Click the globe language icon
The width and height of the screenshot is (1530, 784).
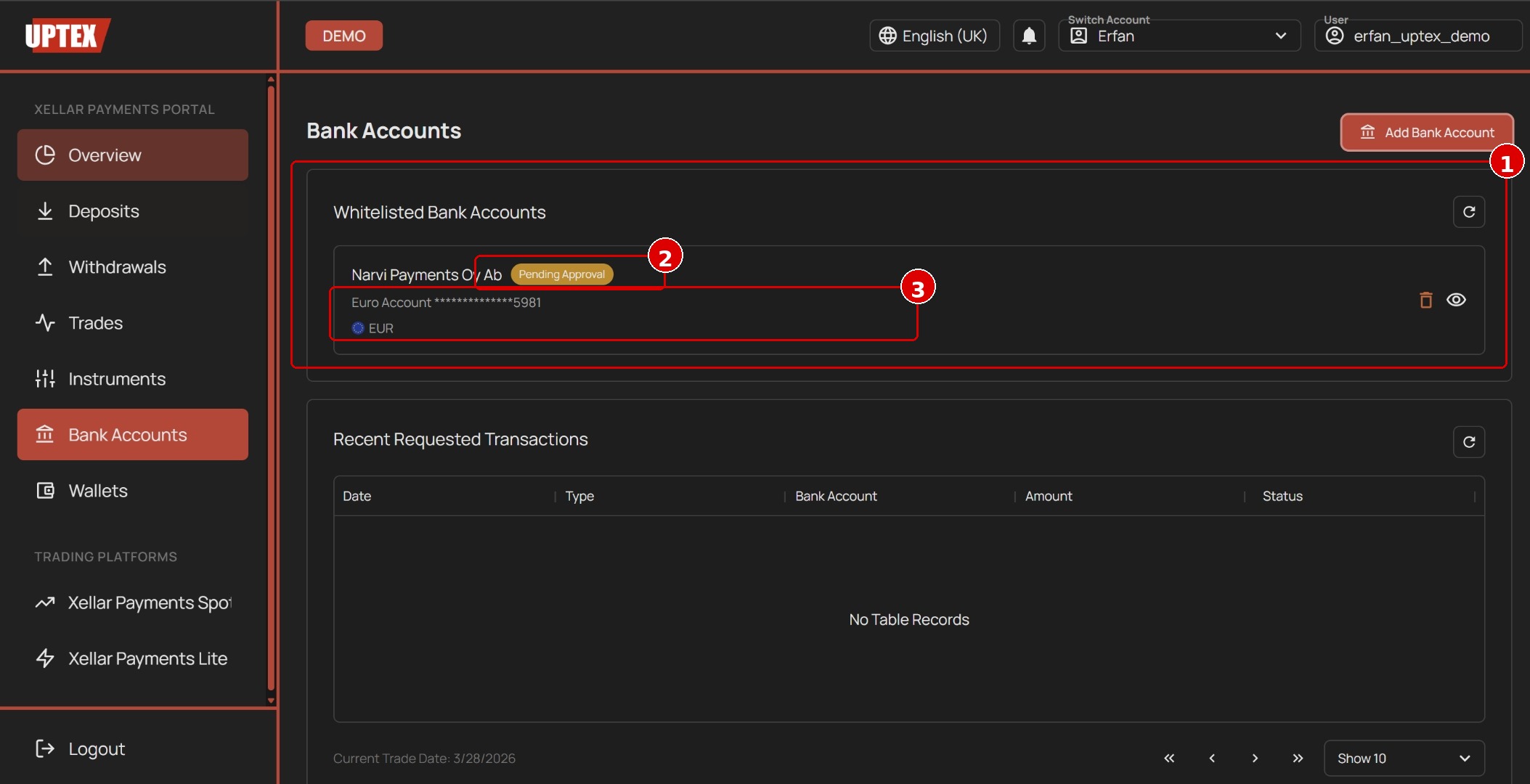point(887,36)
